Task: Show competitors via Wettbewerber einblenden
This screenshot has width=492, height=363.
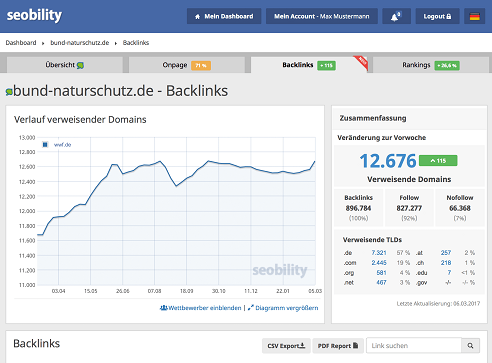Action: click(x=201, y=308)
